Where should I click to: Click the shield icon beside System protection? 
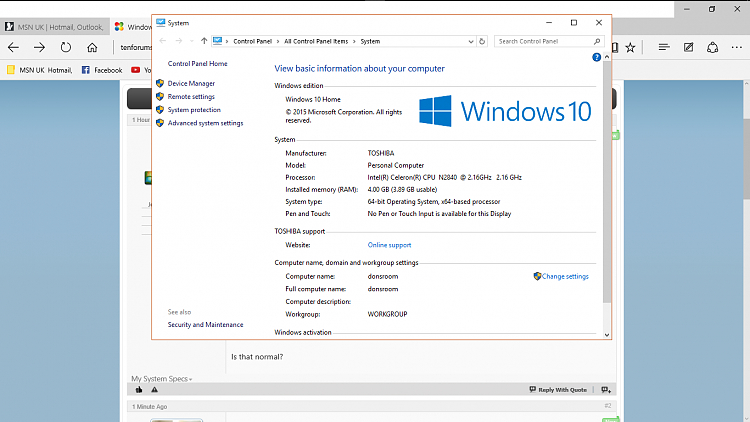coord(160,110)
